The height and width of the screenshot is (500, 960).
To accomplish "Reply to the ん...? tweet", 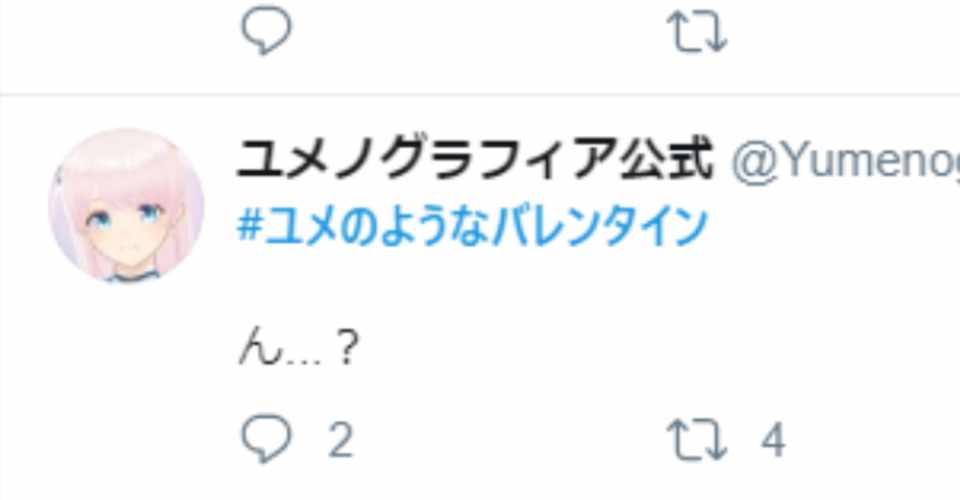I will (x=266, y=438).
